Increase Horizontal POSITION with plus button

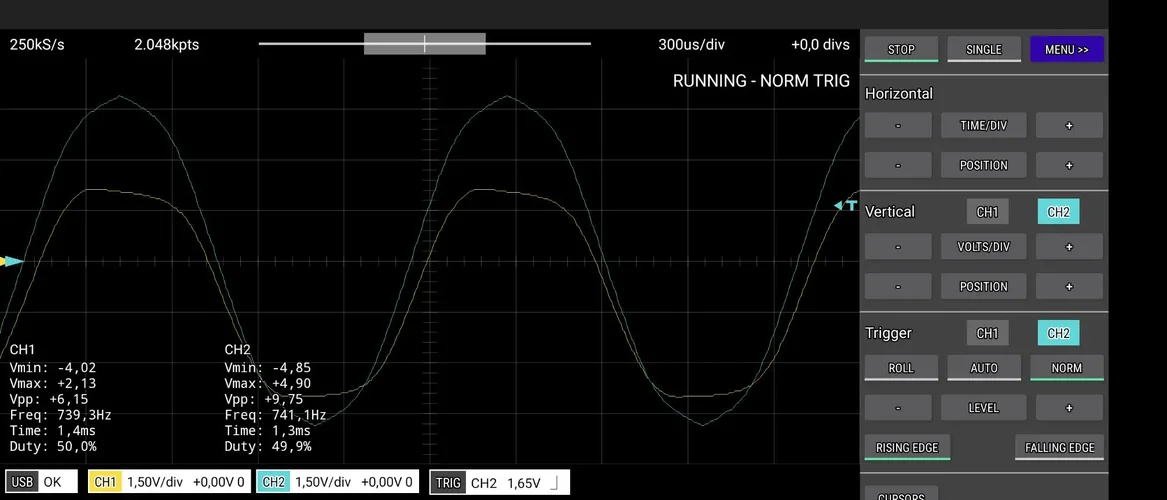[x=1070, y=165]
